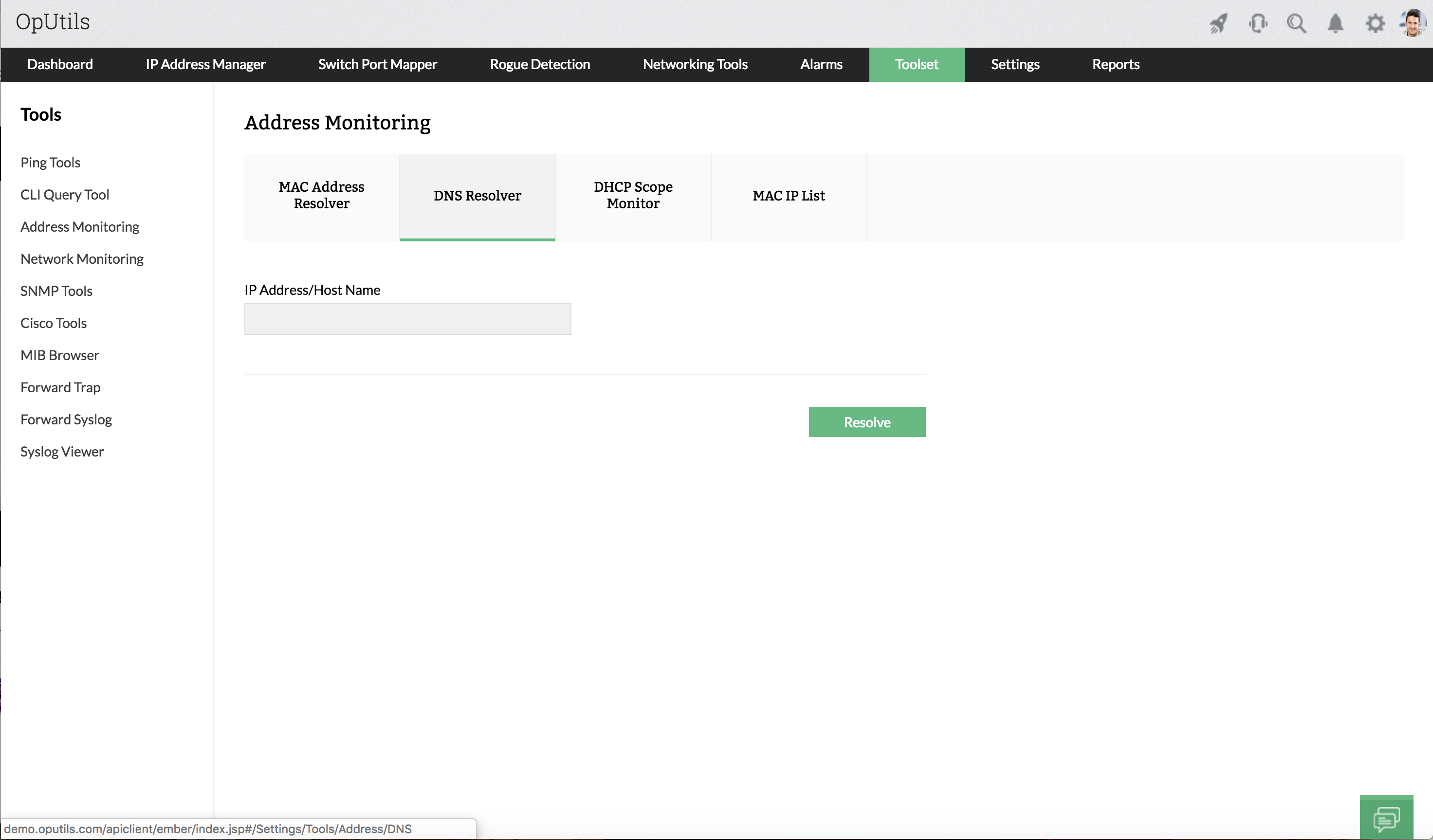The image size is (1433, 840).
Task: Open the bell notifications icon
Action: pos(1335,24)
